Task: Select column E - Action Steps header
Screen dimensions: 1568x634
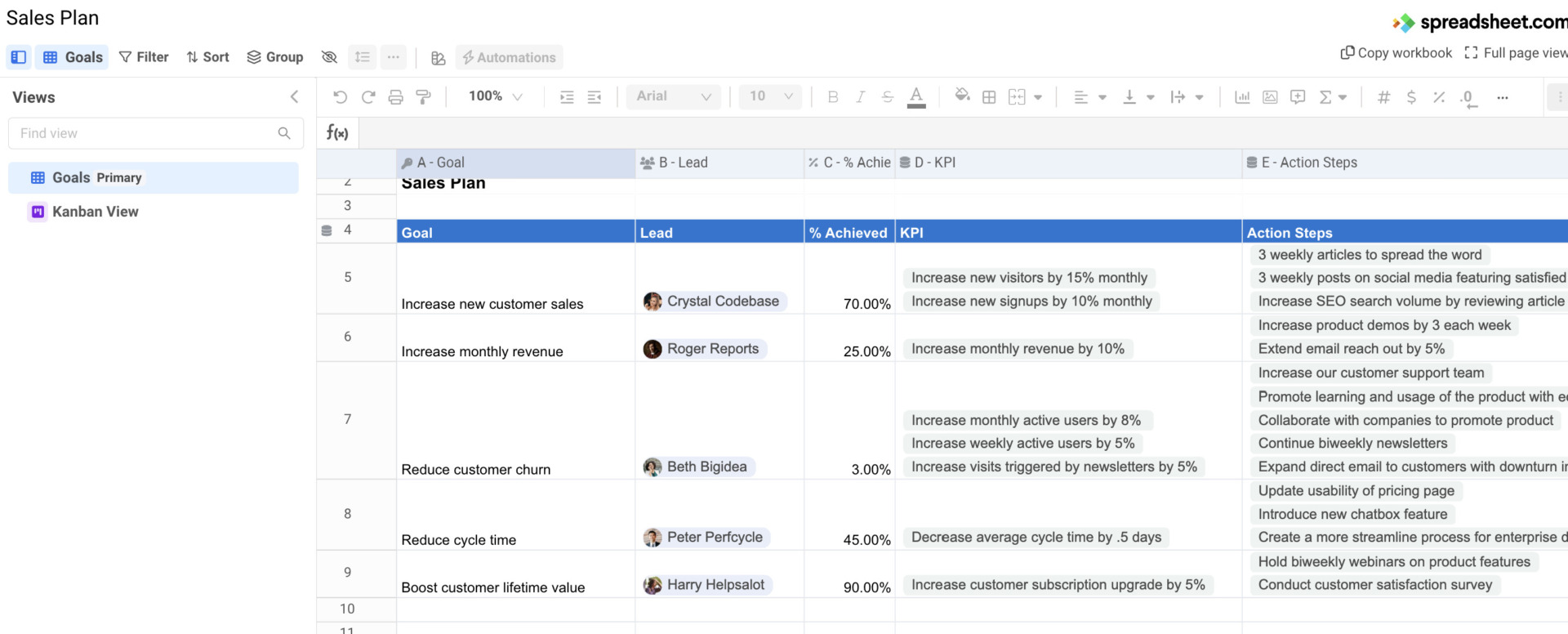Action: 1405,163
